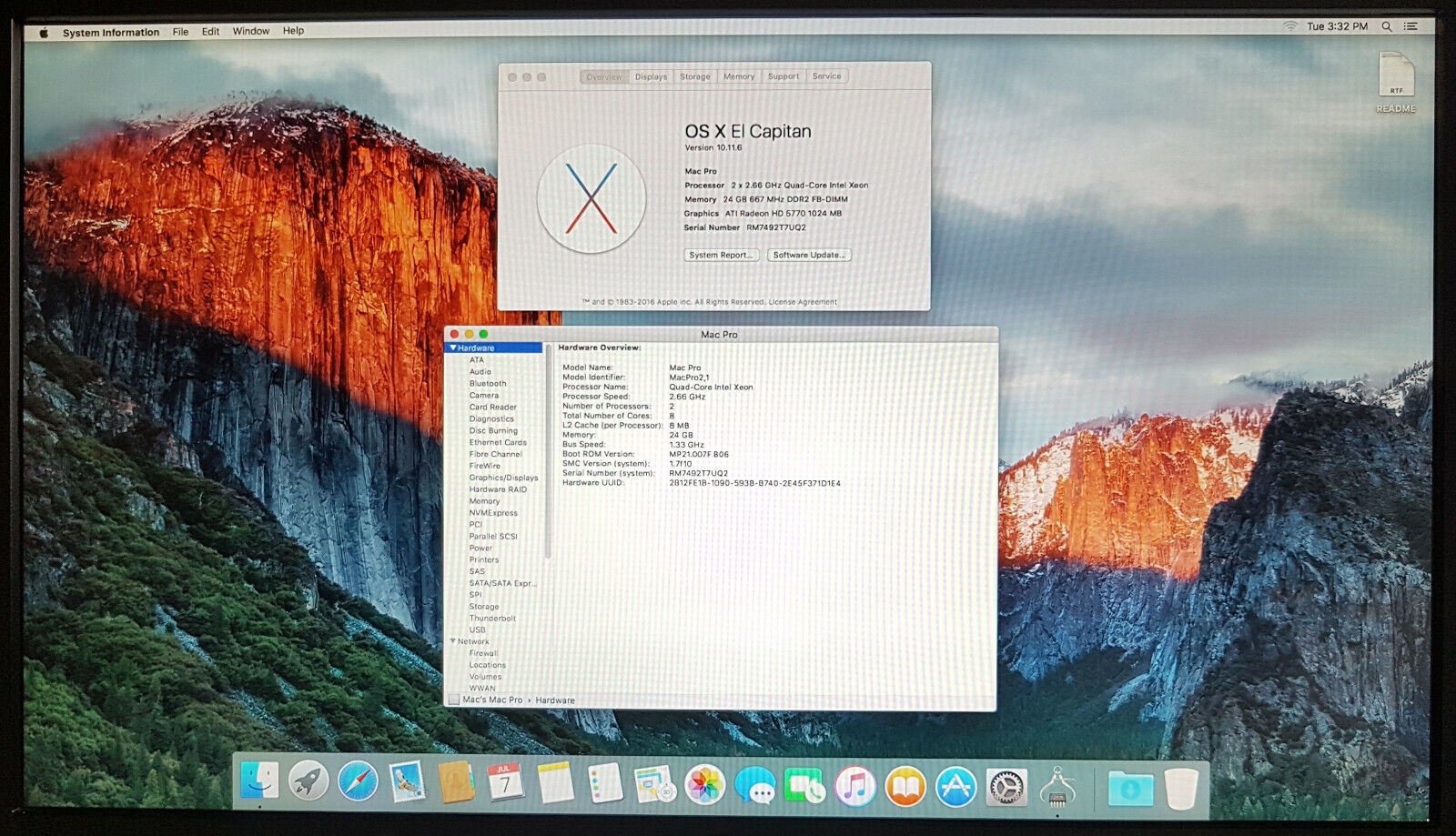1456x836 pixels.
Task: Open Notification Center from menu bar
Action: [1411, 26]
